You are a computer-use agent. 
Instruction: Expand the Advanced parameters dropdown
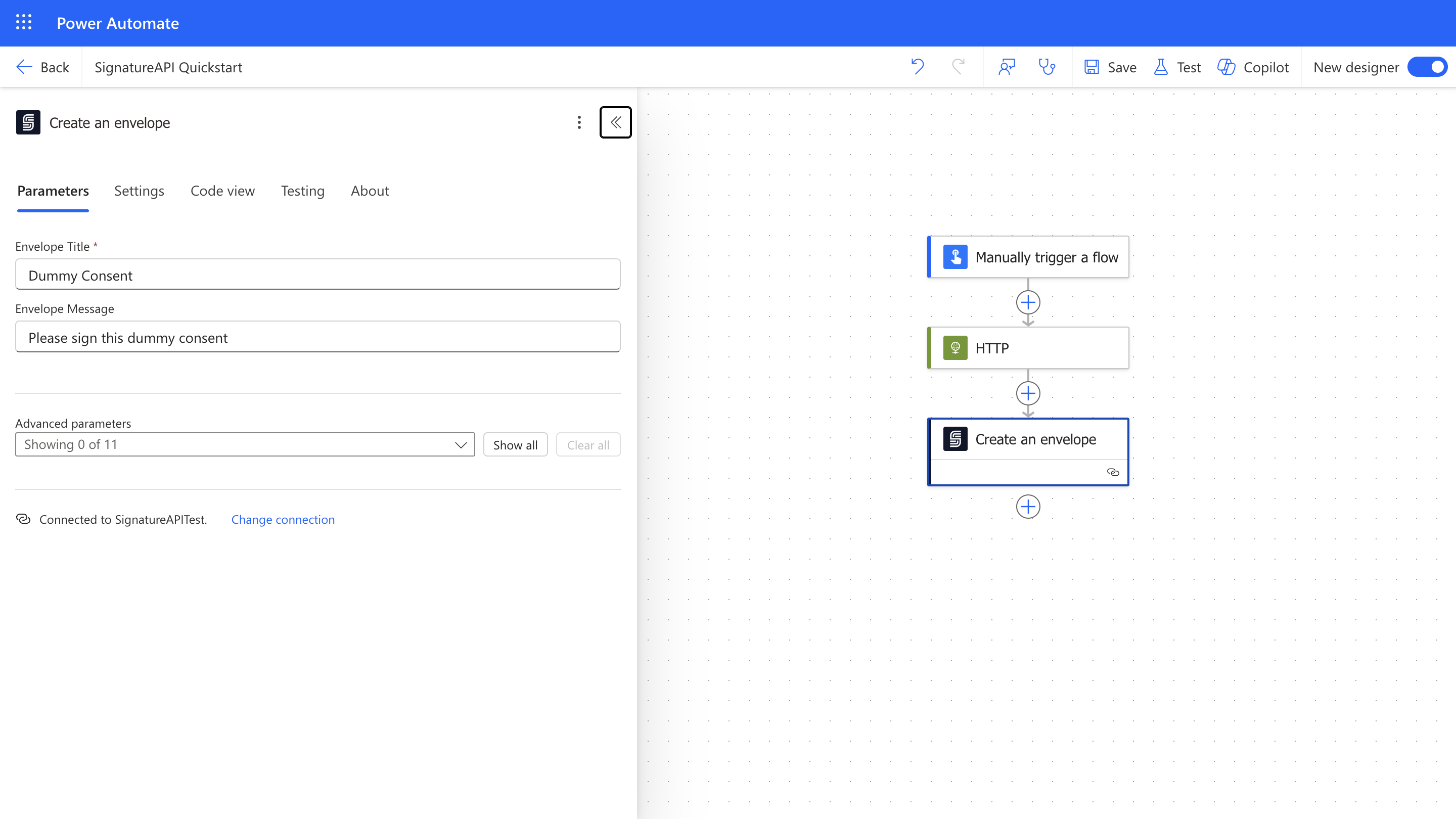click(245, 445)
